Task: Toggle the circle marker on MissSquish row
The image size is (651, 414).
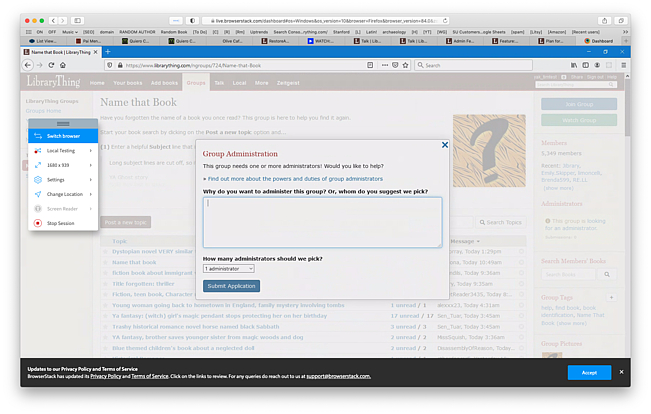Action: [521, 338]
